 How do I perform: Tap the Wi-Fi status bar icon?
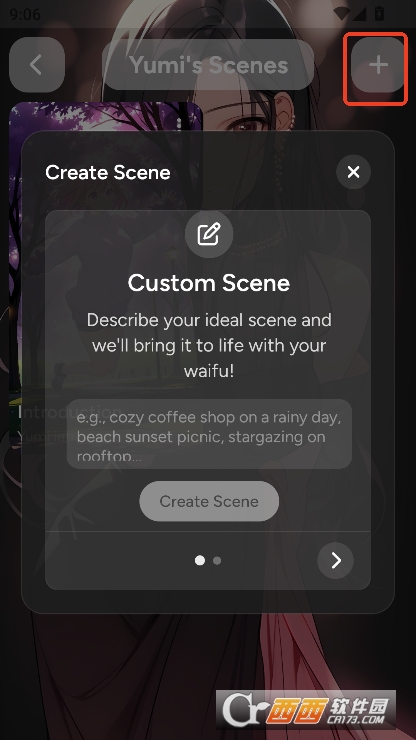click(x=342, y=14)
